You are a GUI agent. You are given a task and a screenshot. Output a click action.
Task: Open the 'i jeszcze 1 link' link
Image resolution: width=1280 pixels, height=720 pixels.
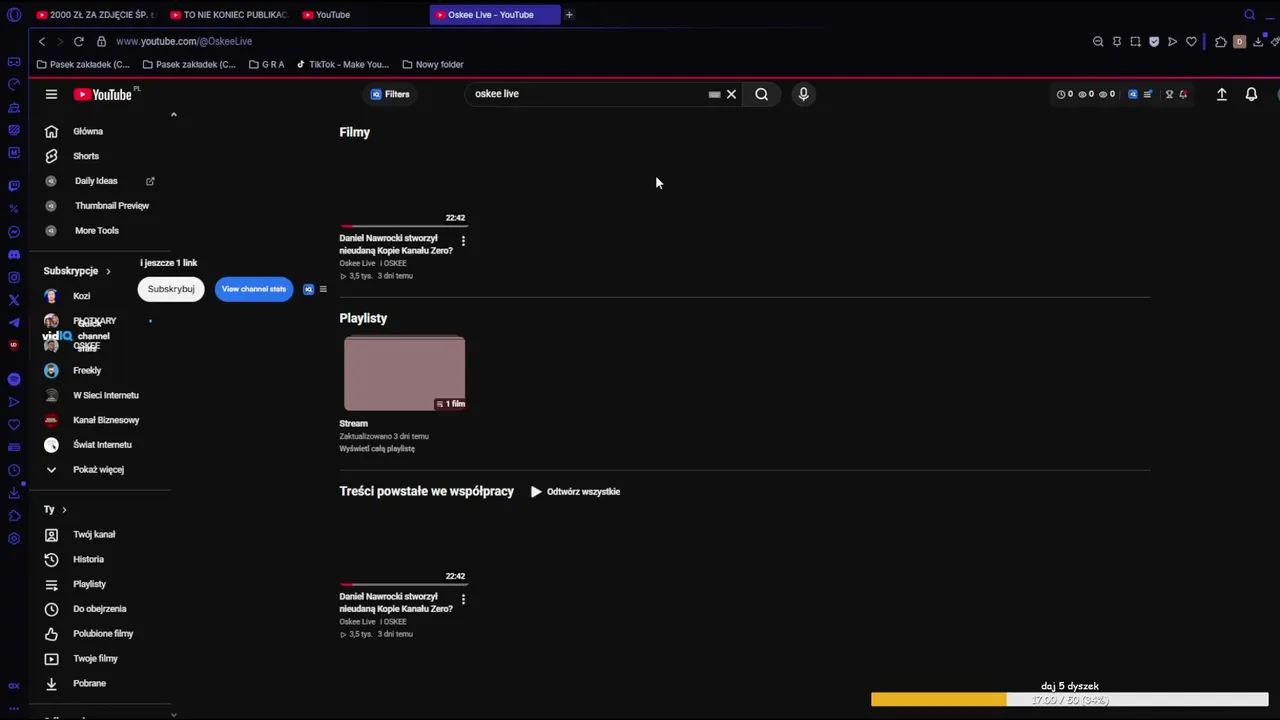[168, 263]
